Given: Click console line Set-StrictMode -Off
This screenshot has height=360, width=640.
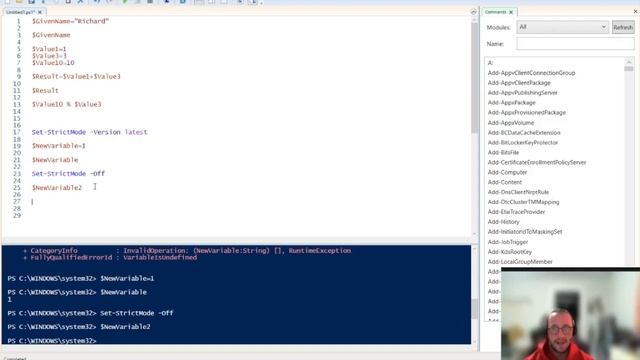Looking at the screenshot, I should click(x=137, y=313).
